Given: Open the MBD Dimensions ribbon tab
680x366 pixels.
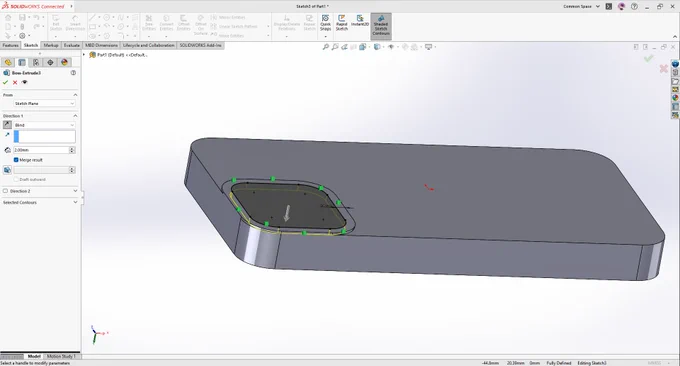Looking at the screenshot, I should pos(101,45).
